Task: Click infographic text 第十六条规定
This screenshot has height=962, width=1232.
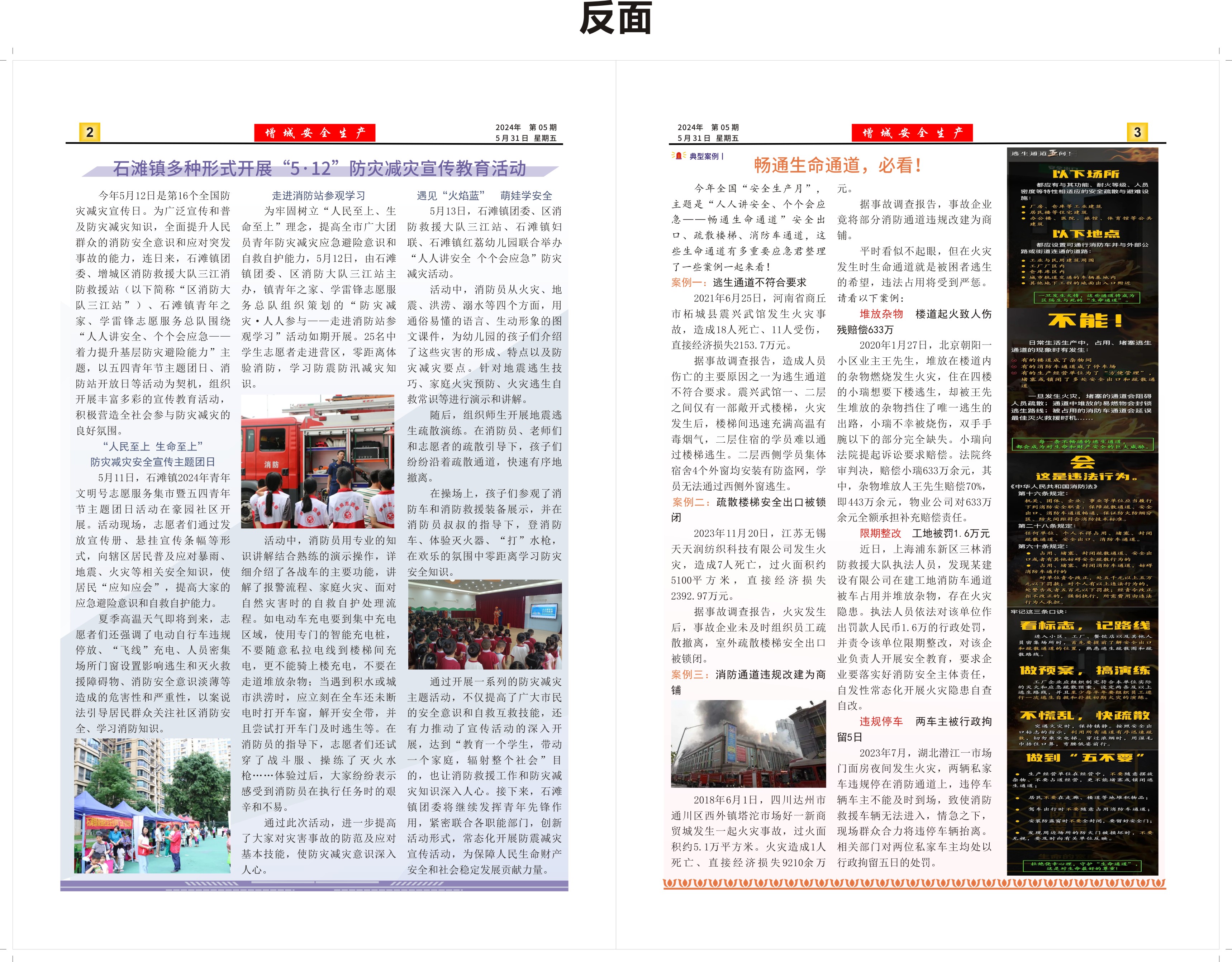Action: (1042, 494)
